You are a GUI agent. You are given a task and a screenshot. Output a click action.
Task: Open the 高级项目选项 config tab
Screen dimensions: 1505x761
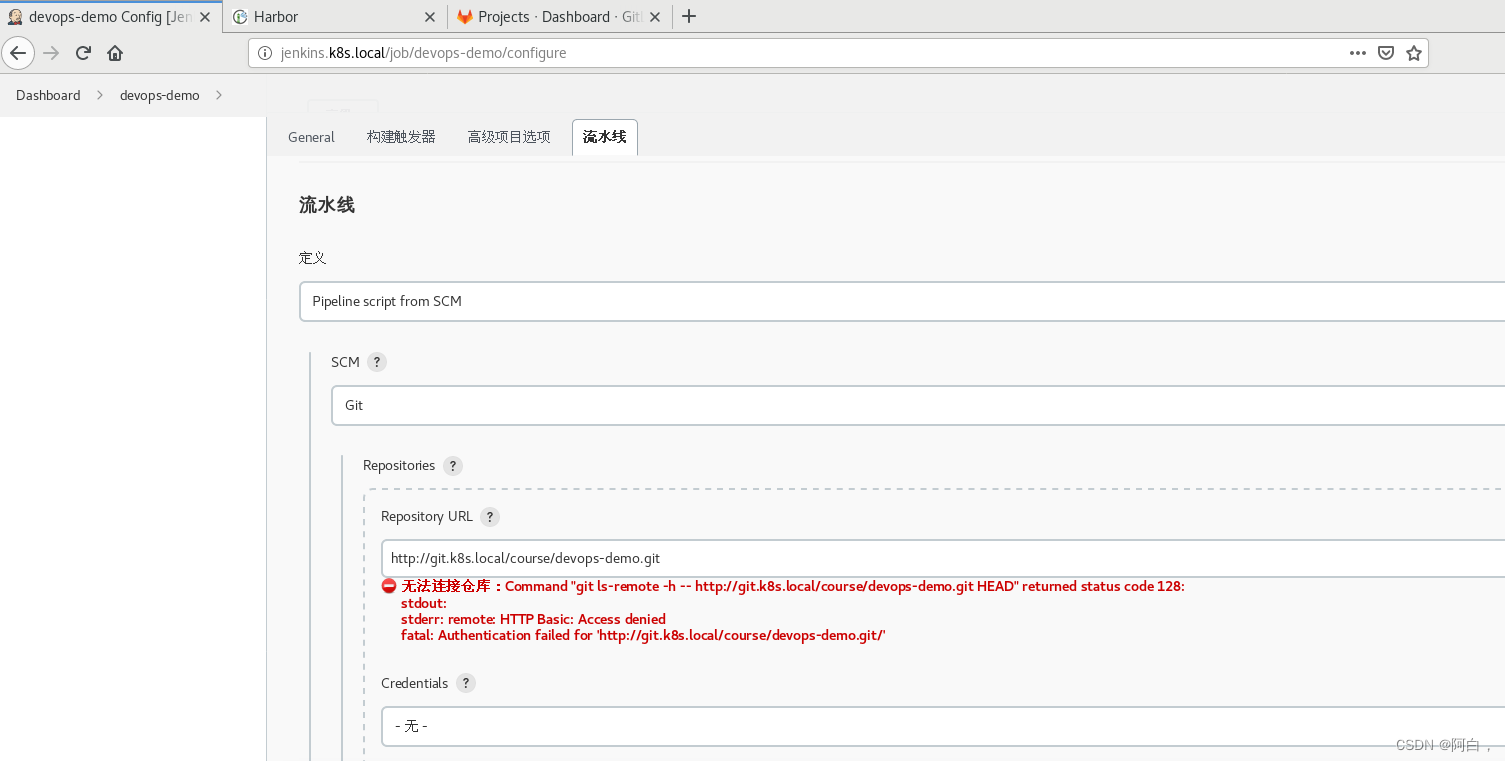(x=509, y=137)
